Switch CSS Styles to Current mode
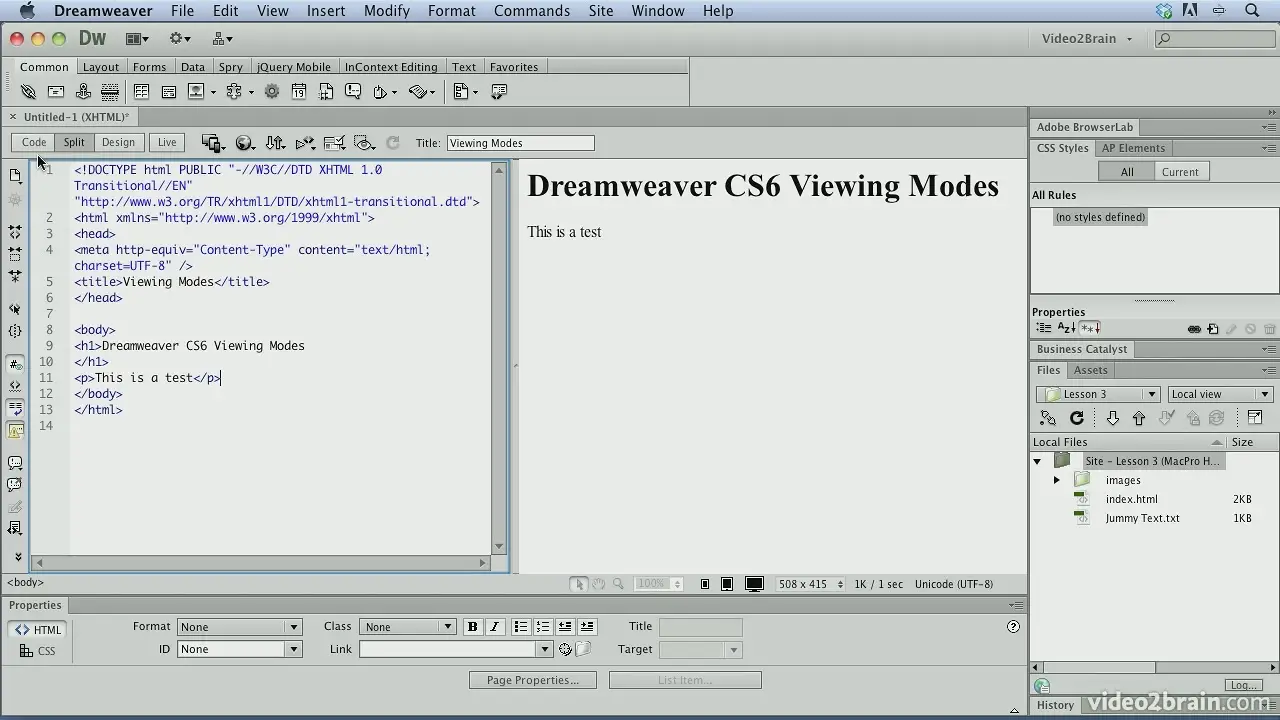The height and width of the screenshot is (720, 1280). pos(1180,172)
